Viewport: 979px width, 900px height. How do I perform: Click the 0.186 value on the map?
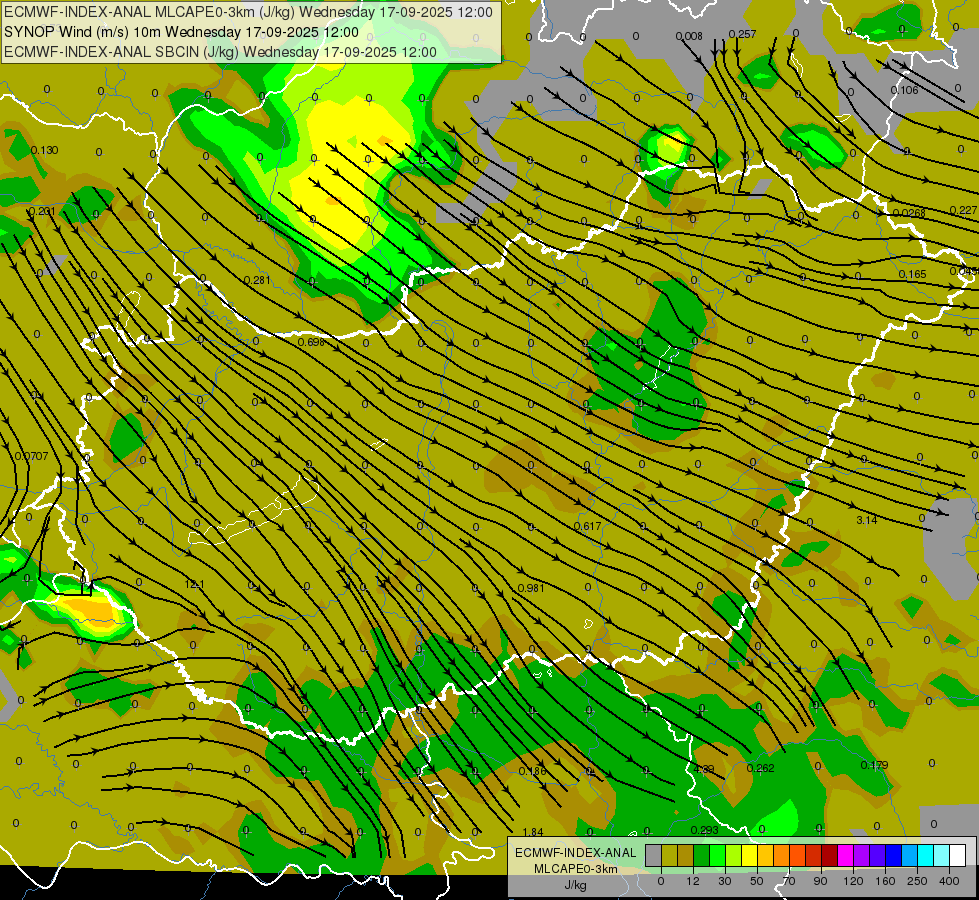coord(533,771)
